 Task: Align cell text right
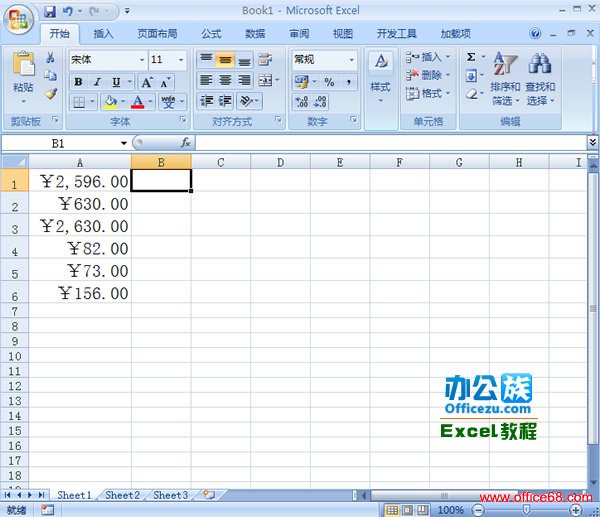point(244,80)
